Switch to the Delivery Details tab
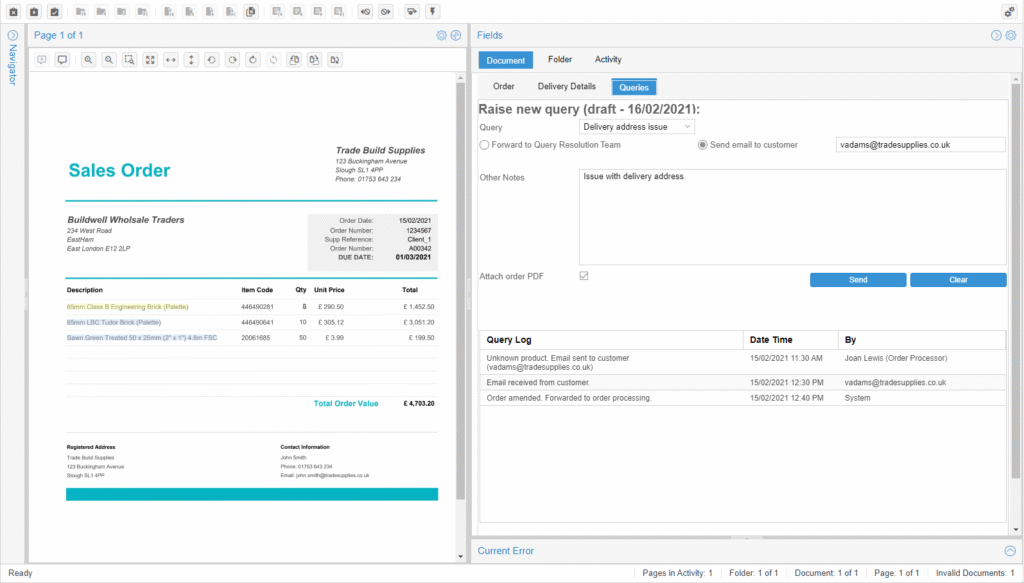Screen dimensions: 1024x583 coord(566,87)
